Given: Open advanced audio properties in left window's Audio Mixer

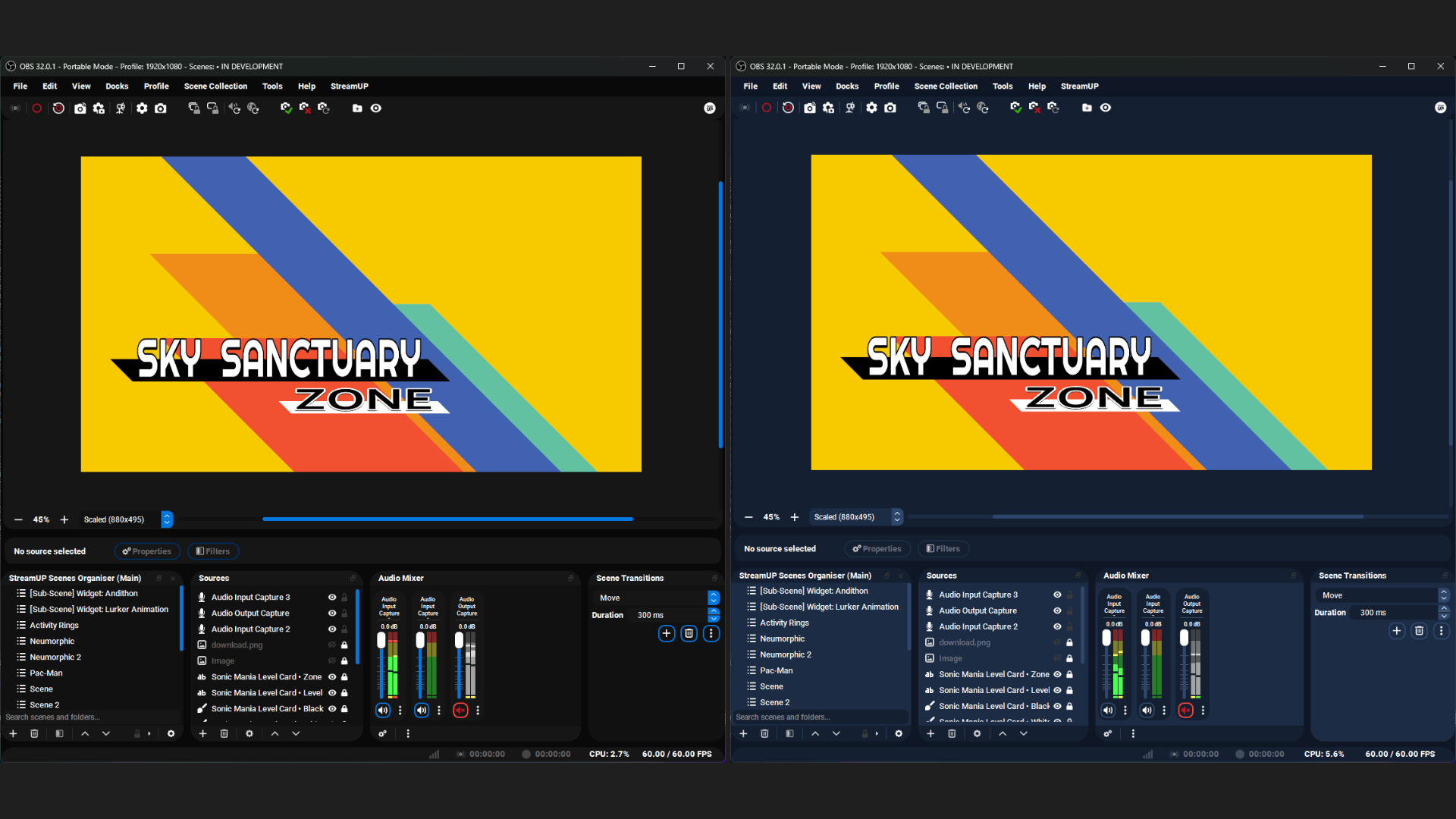Looking at the screenshot, I should [x=383, y=733].
